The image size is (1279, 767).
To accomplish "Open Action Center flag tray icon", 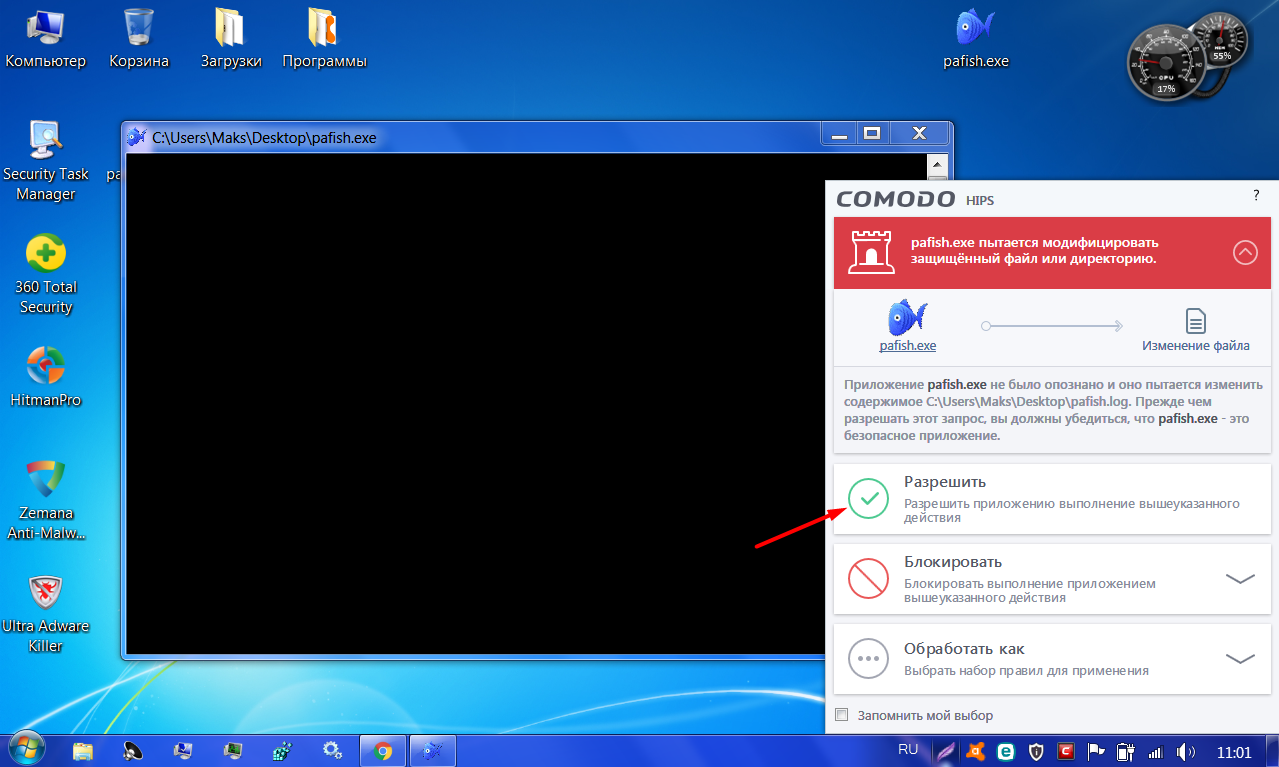I will [1096, 751].
